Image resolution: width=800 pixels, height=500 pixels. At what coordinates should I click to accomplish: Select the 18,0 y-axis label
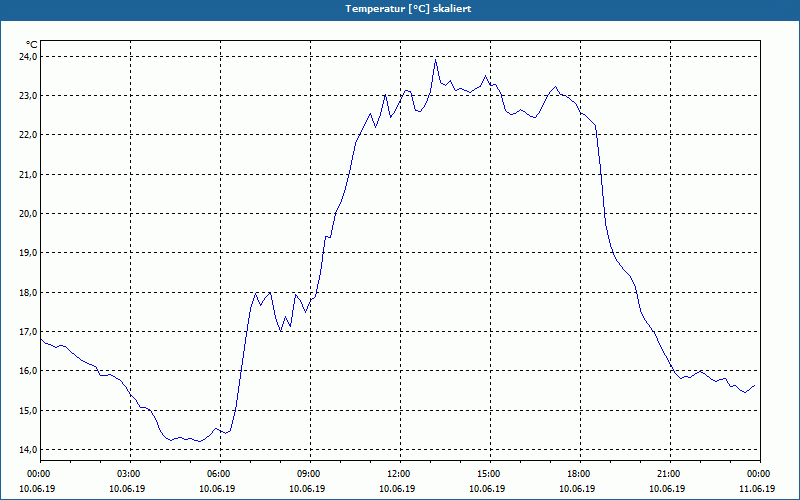pyautogui.click(x=29, y=292)
